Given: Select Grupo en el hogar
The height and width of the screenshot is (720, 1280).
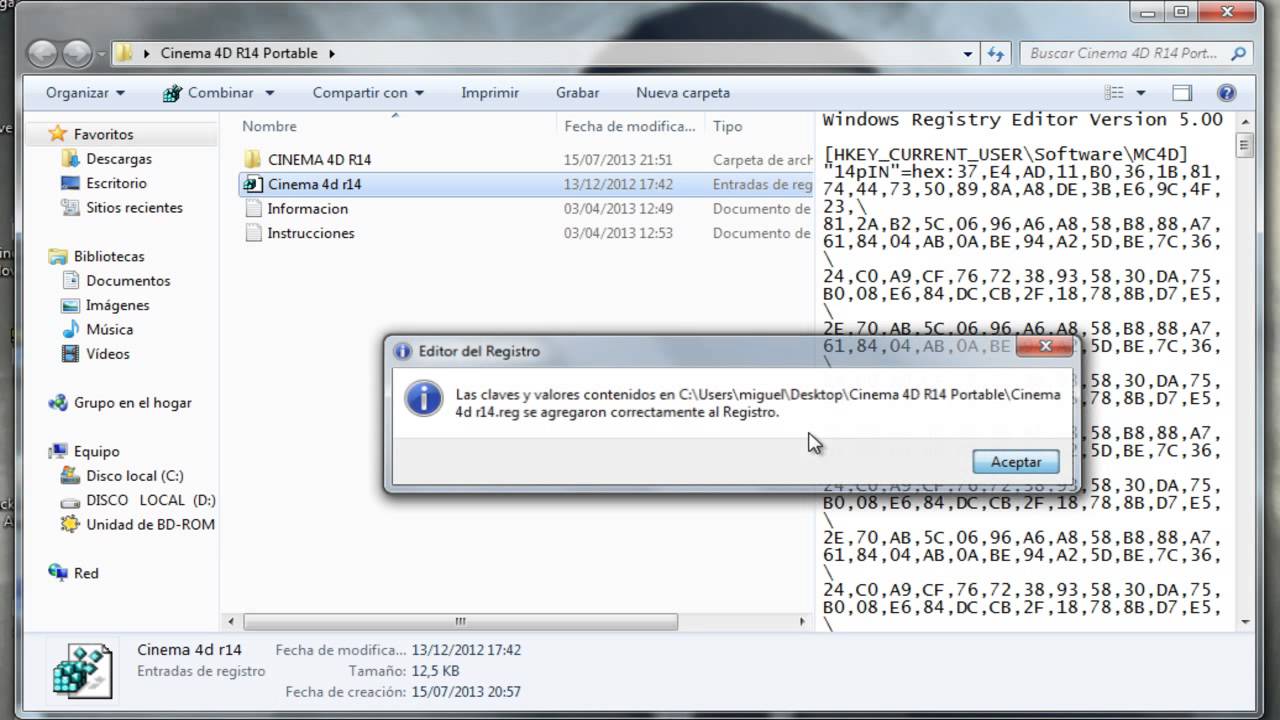Looking at the screenshot, I should (x=132, y=402).
